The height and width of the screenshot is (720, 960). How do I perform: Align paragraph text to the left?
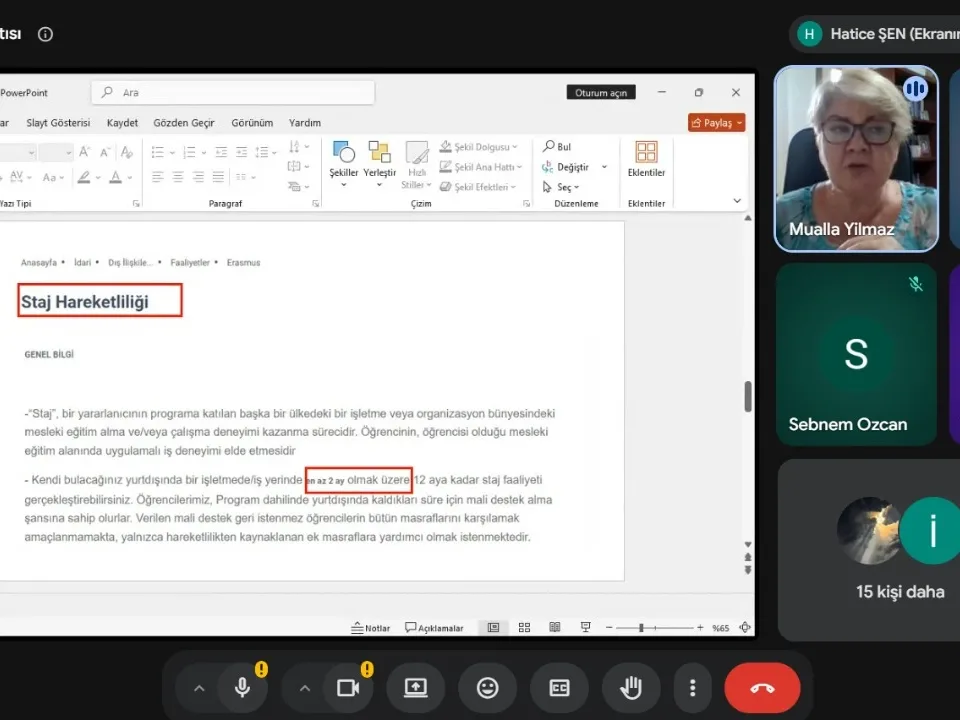coord(157,177)
